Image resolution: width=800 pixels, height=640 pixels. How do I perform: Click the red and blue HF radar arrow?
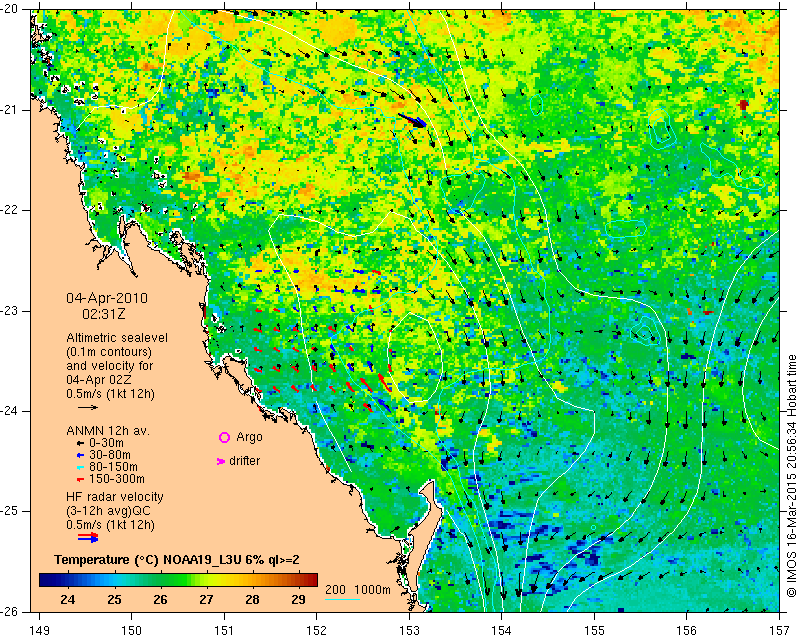pyautogui.click(x=88, y=537)
